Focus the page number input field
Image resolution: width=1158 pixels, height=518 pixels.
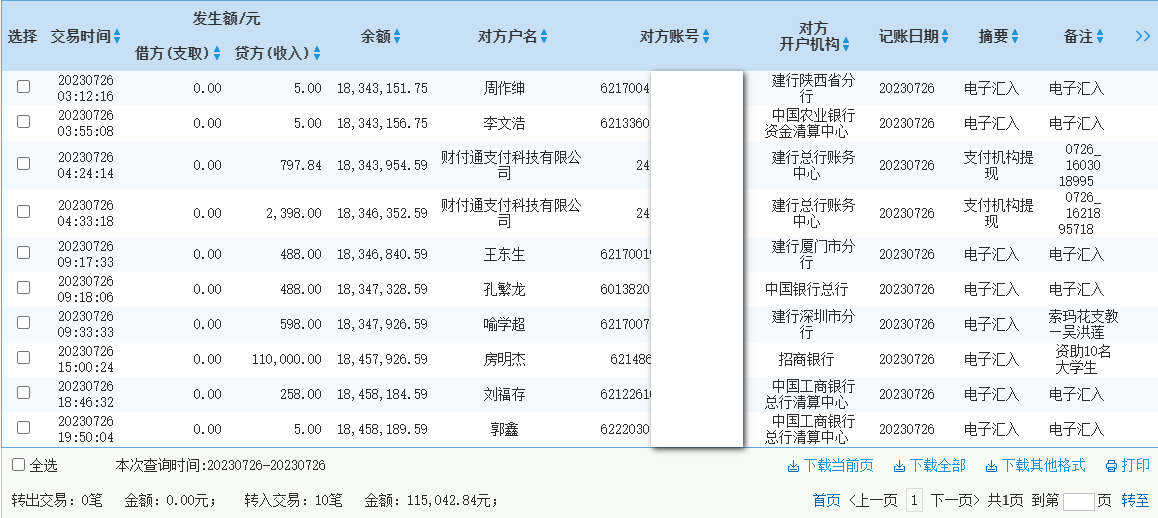coord(1078,502)
